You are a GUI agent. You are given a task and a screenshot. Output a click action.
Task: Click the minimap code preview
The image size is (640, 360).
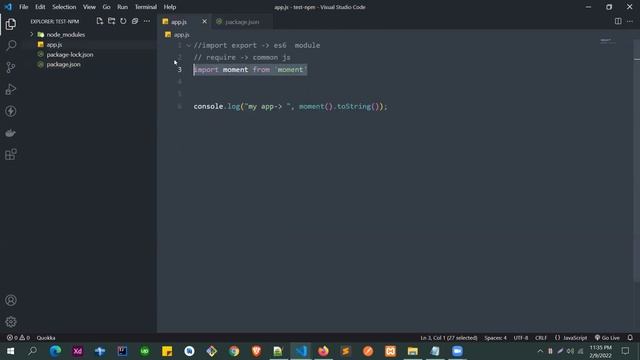pyautogui.click(x=607, y=40)
